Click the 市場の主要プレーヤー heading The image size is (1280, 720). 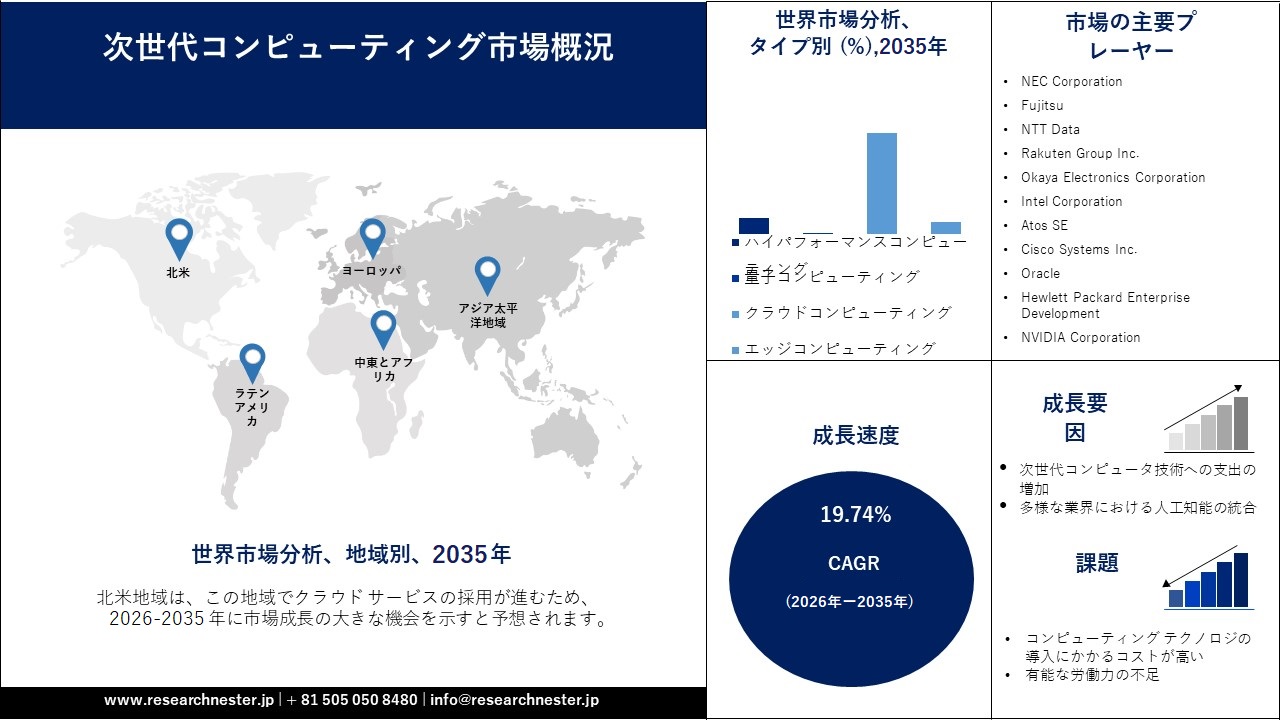[x=1133, y=36]
